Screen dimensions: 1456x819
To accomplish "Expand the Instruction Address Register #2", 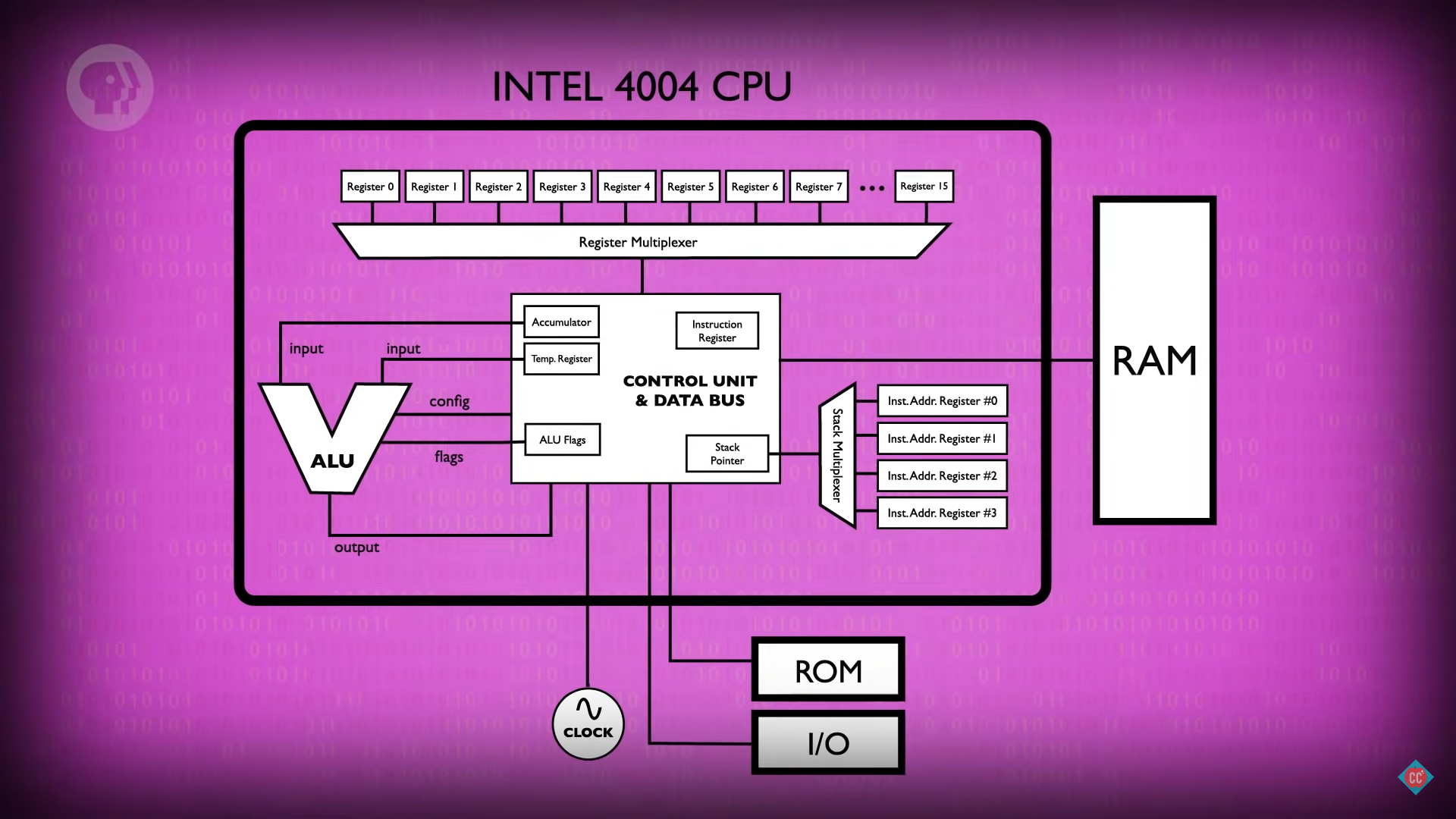I will (x=940, y=475).
